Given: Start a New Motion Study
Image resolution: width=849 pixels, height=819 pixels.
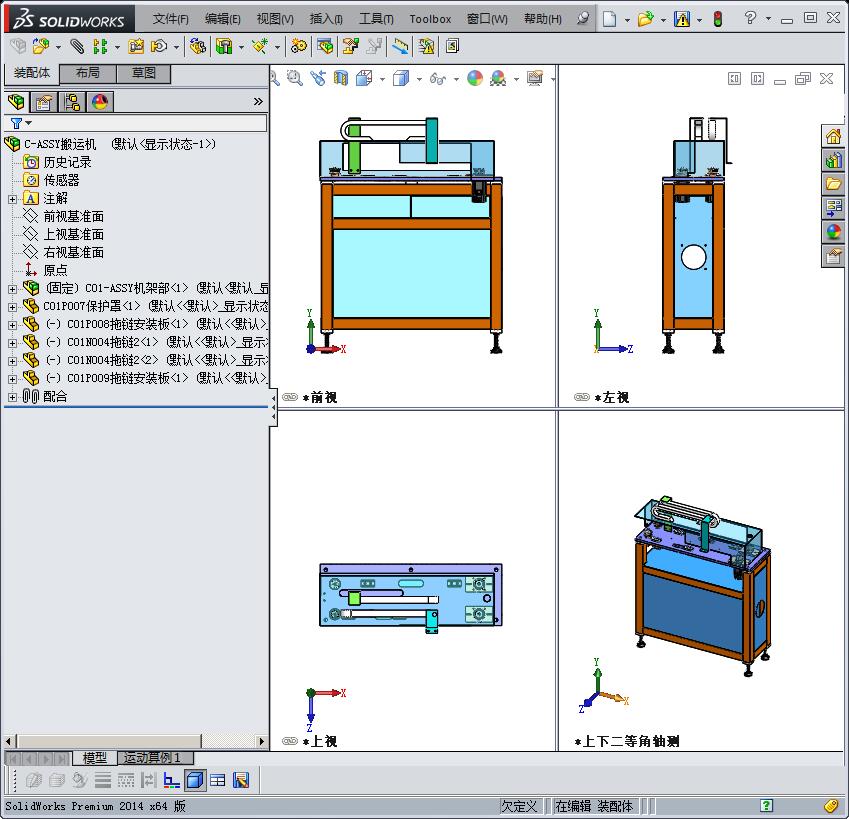Looking at the screenshot, I should (x=298, y=47).
